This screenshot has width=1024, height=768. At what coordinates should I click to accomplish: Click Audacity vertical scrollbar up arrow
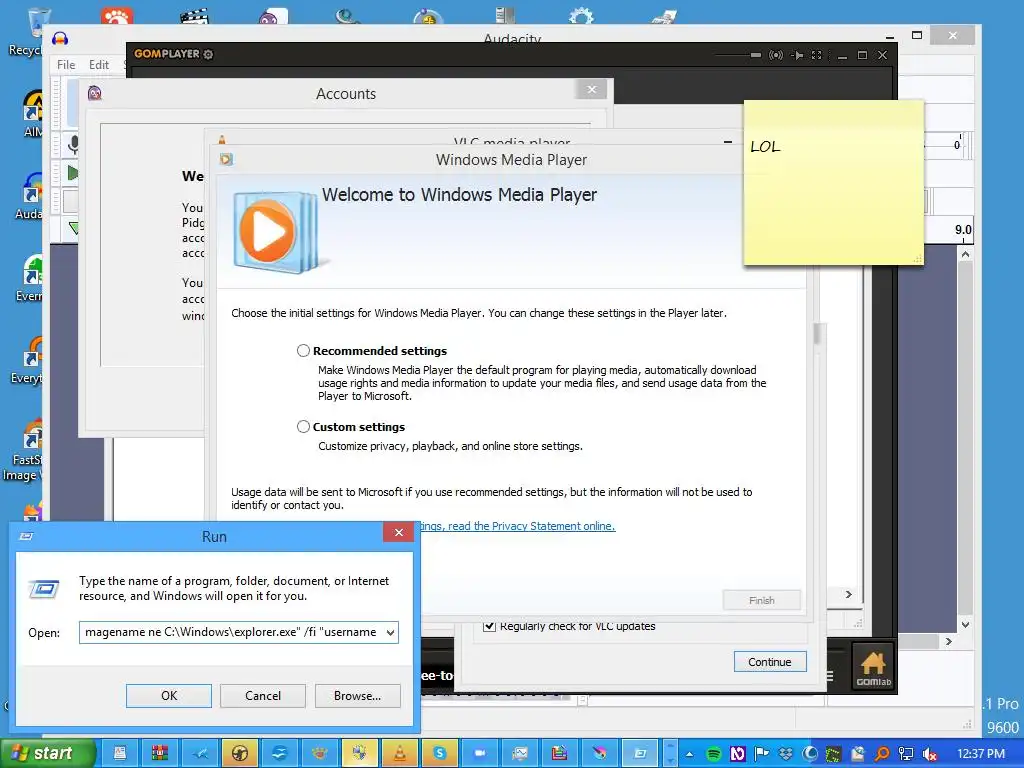point(966,254)
